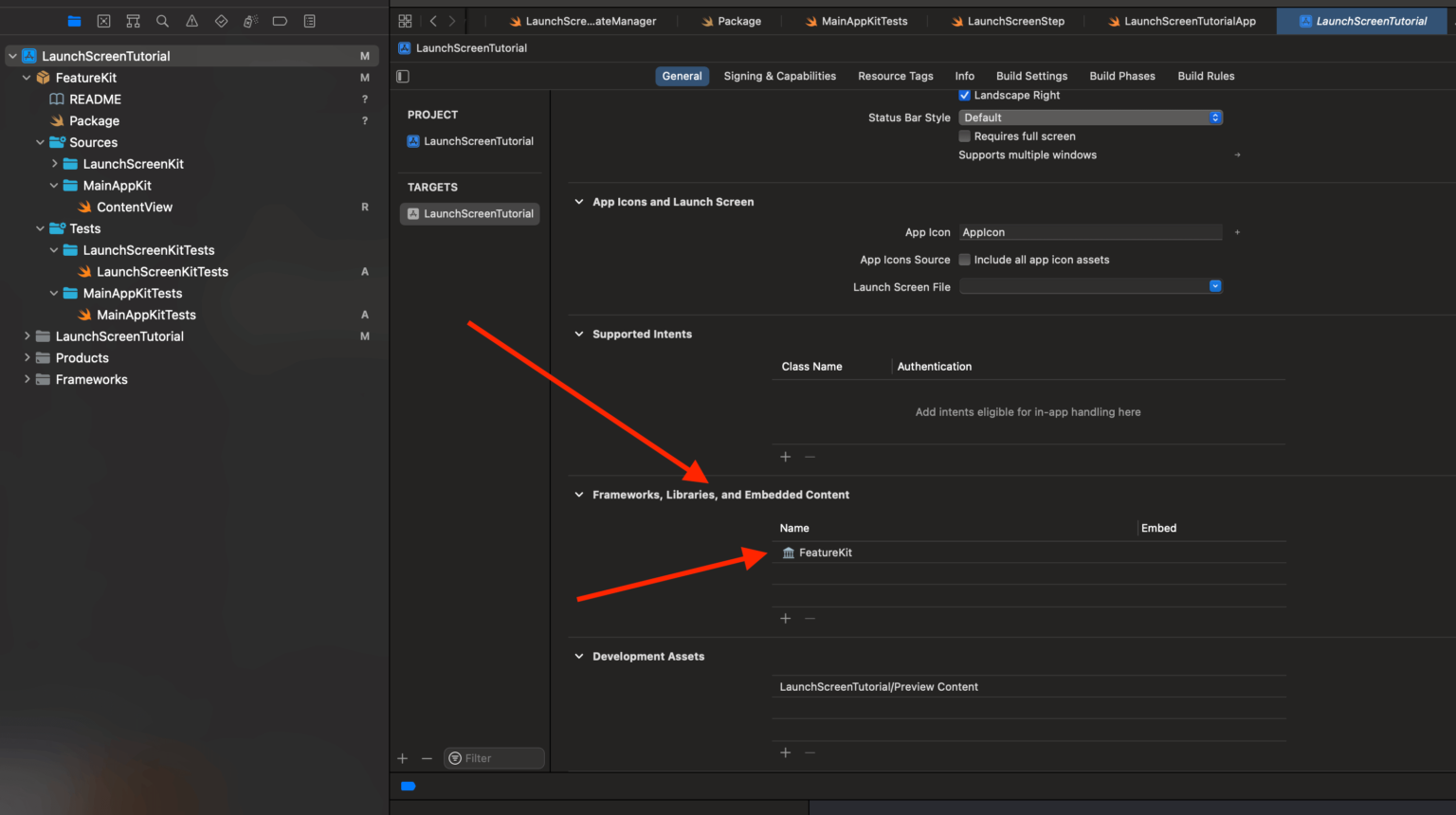This screenshot has height=815, width=1456.
Task: Open the Breakpoint navigator icon
Action: [x=280, y=20]
